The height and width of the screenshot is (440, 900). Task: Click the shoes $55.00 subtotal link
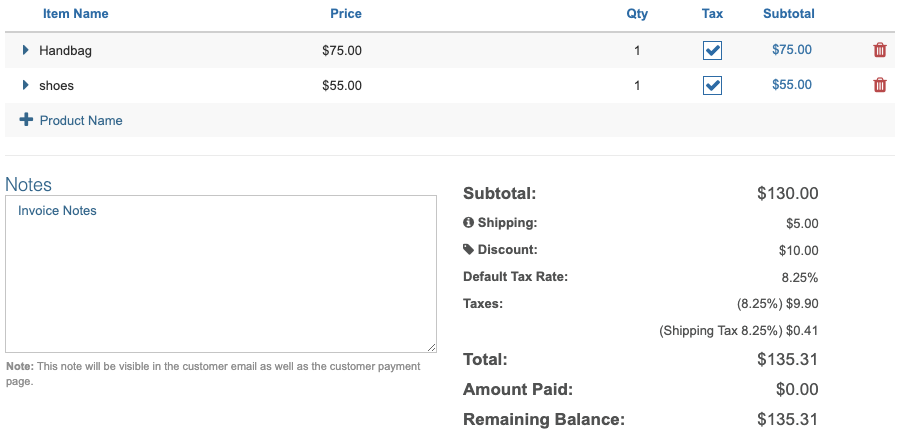click(x=792, y=85)
